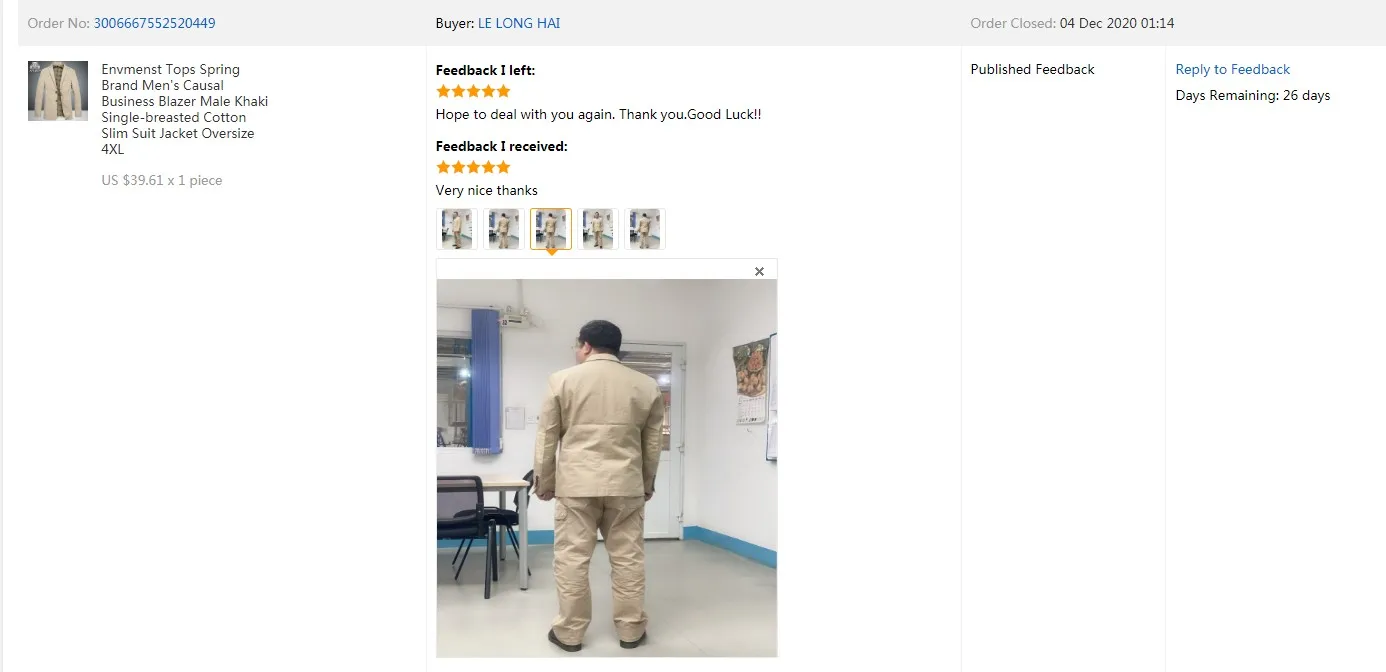The width and height of the screenshot is (1386, 672).
Task: Click the orange pointer under selected thumbnail
Action: (551, 253)
